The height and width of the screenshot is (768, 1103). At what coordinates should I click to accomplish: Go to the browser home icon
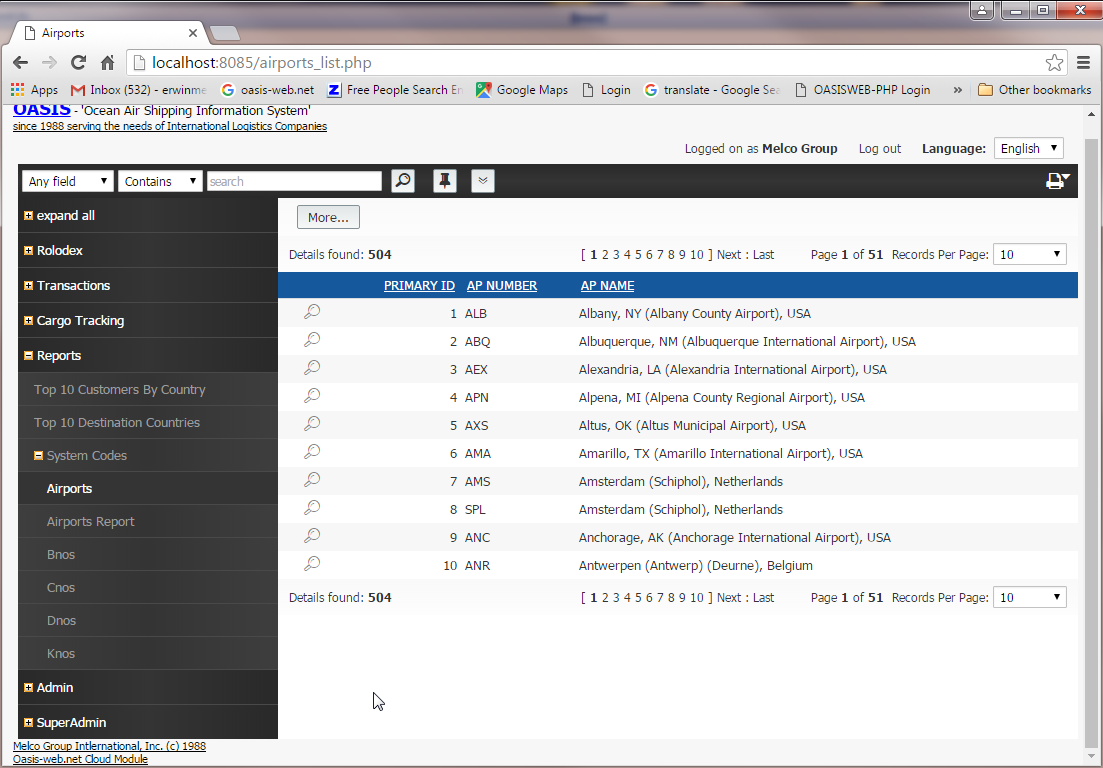(107, 63)
